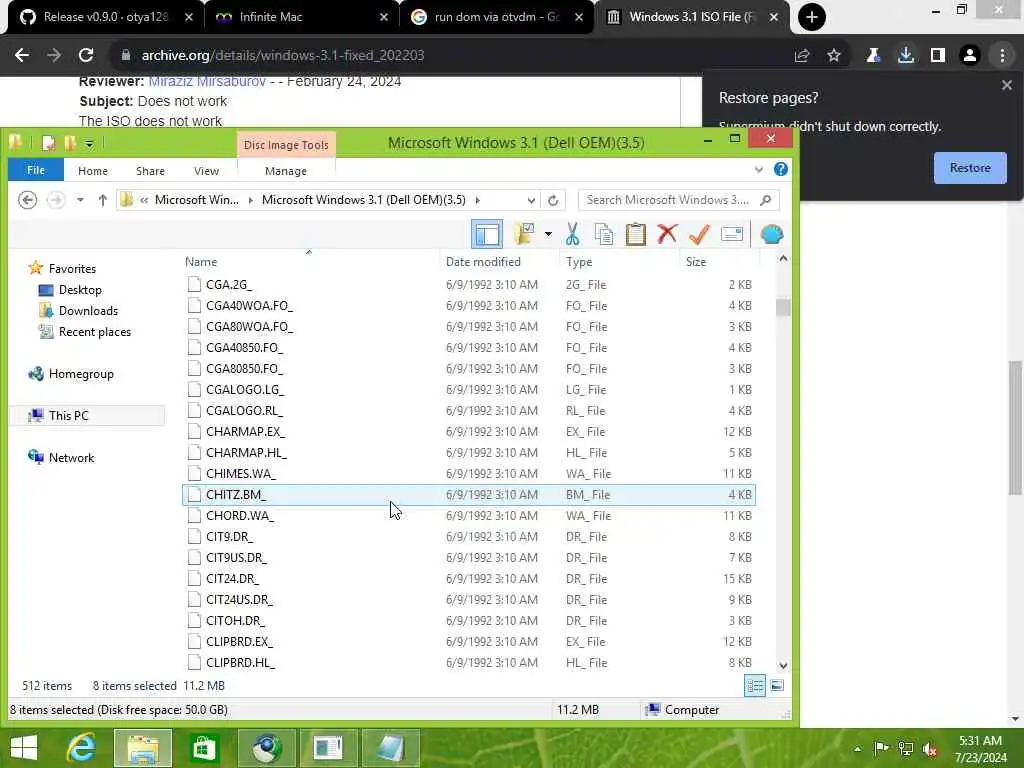Switch to Release v0.9.0 GitHub tab
The image size is (1024, 768).
[106, 17]
